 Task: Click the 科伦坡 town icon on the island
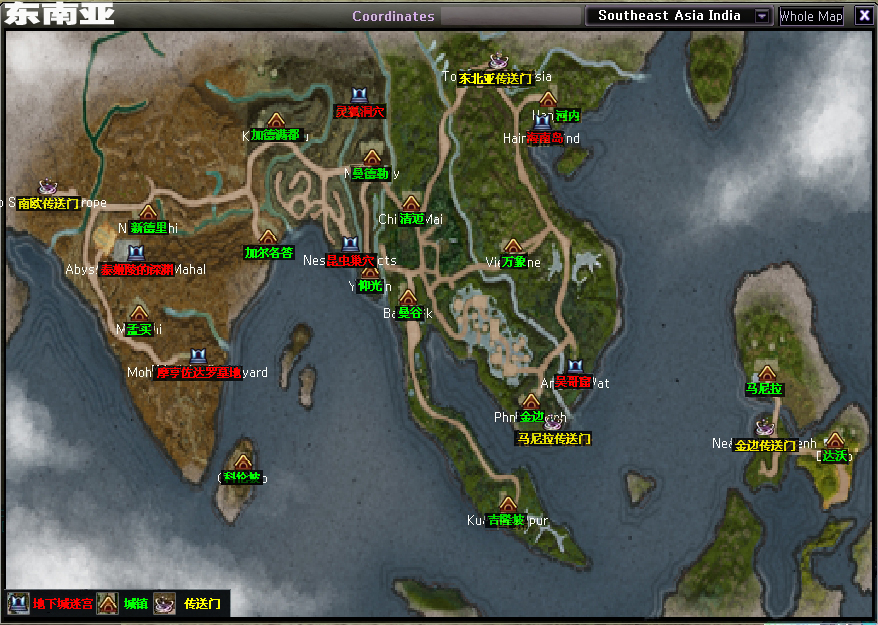[241, 461]
